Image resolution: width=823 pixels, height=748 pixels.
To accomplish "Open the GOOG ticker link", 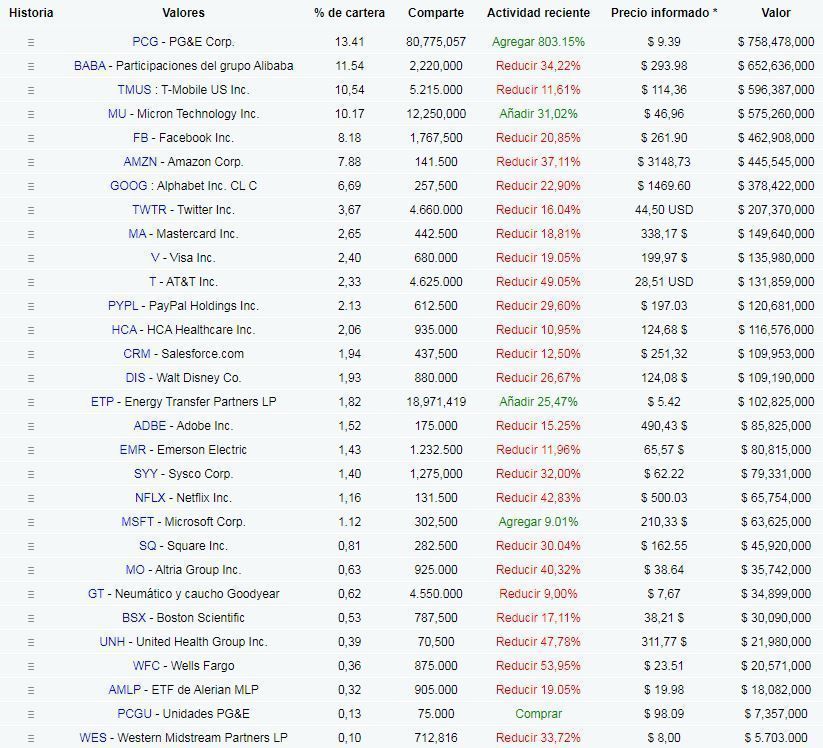I will pos(129,186).
